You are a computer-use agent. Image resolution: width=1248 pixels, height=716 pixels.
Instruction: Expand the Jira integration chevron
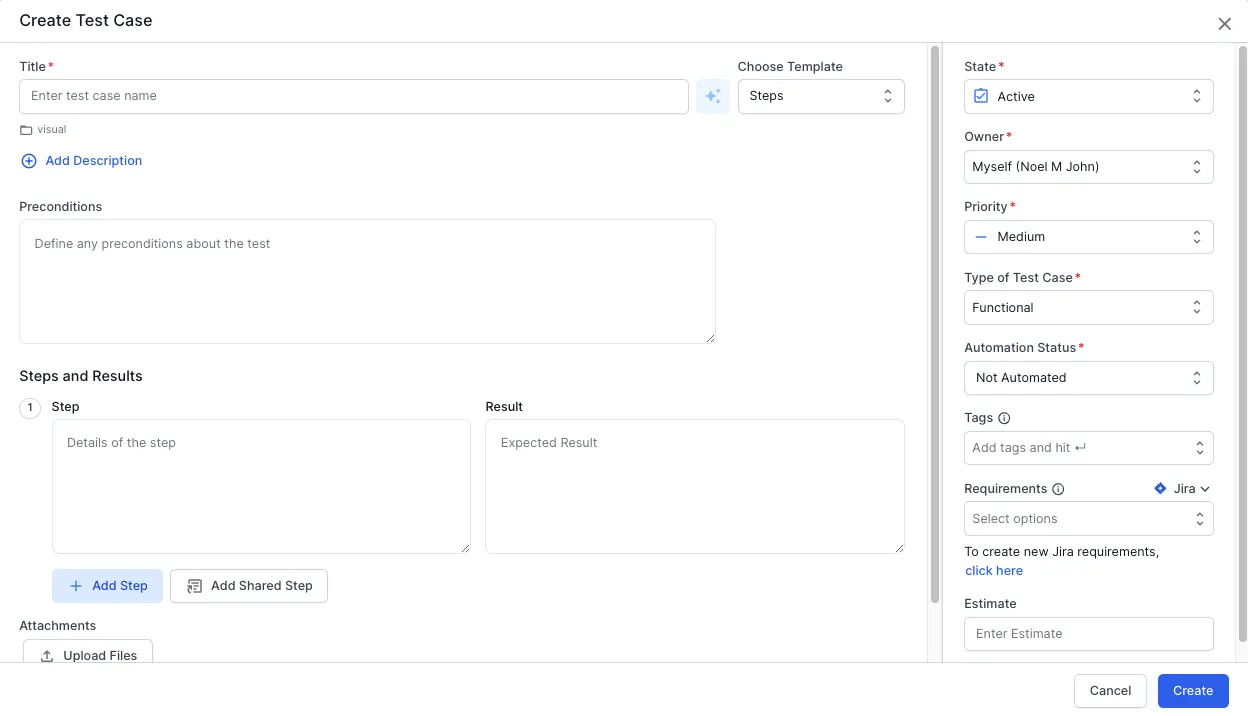(1205, 489)
